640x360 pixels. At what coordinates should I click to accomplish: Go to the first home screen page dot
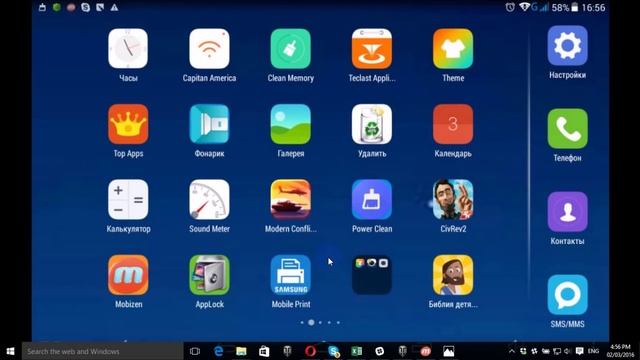click(302, 322)
